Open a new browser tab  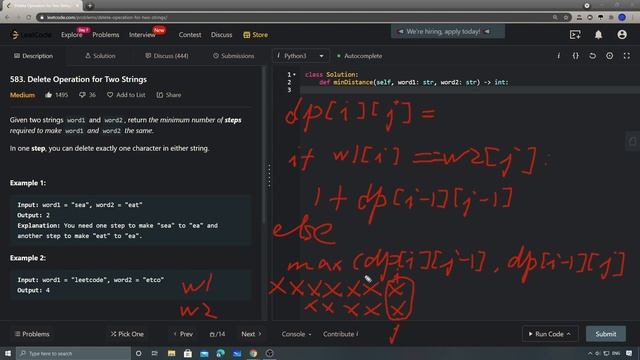(x=90, y=6)
